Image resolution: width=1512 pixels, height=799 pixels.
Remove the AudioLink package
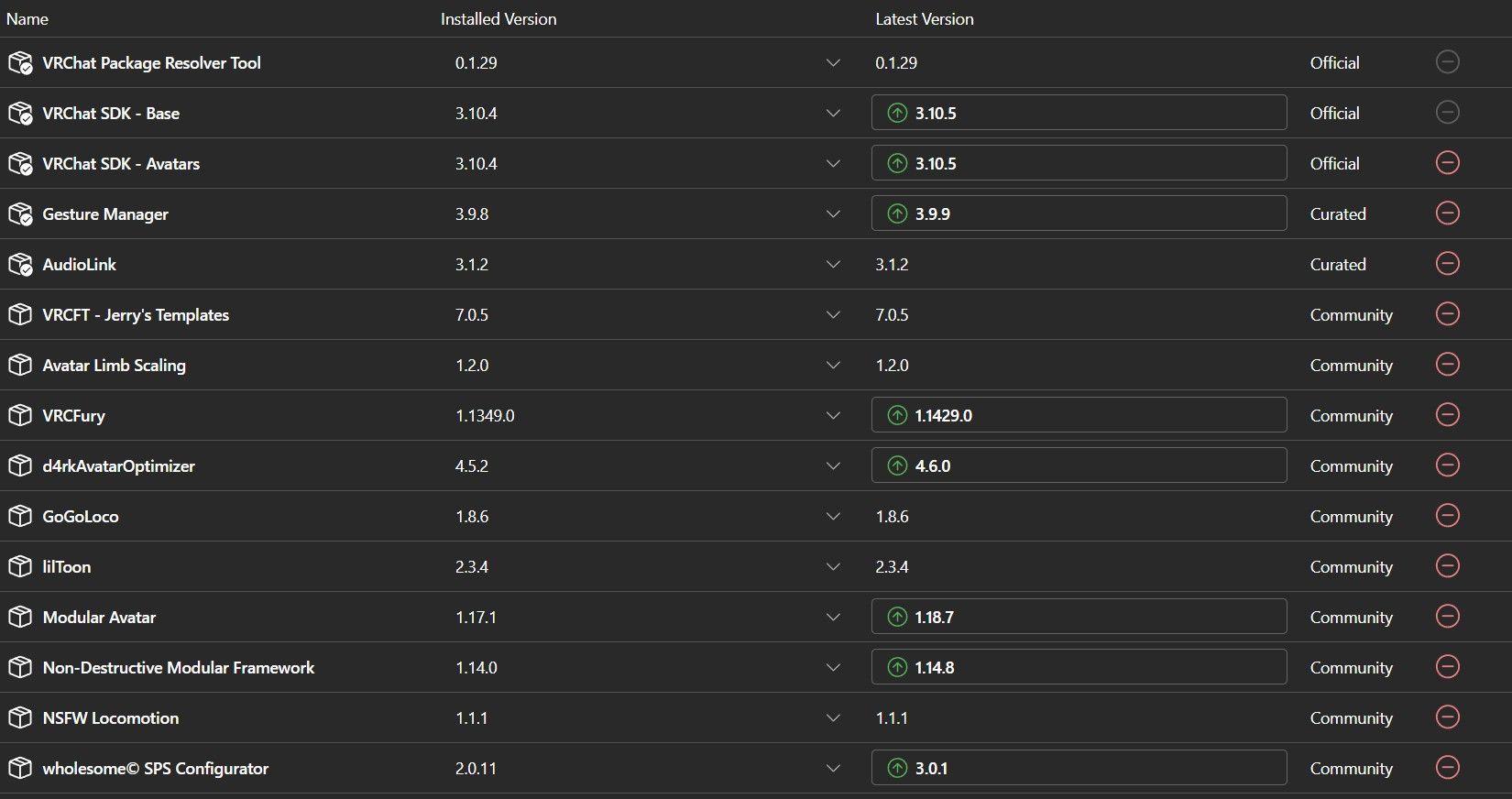[1447, 264]
